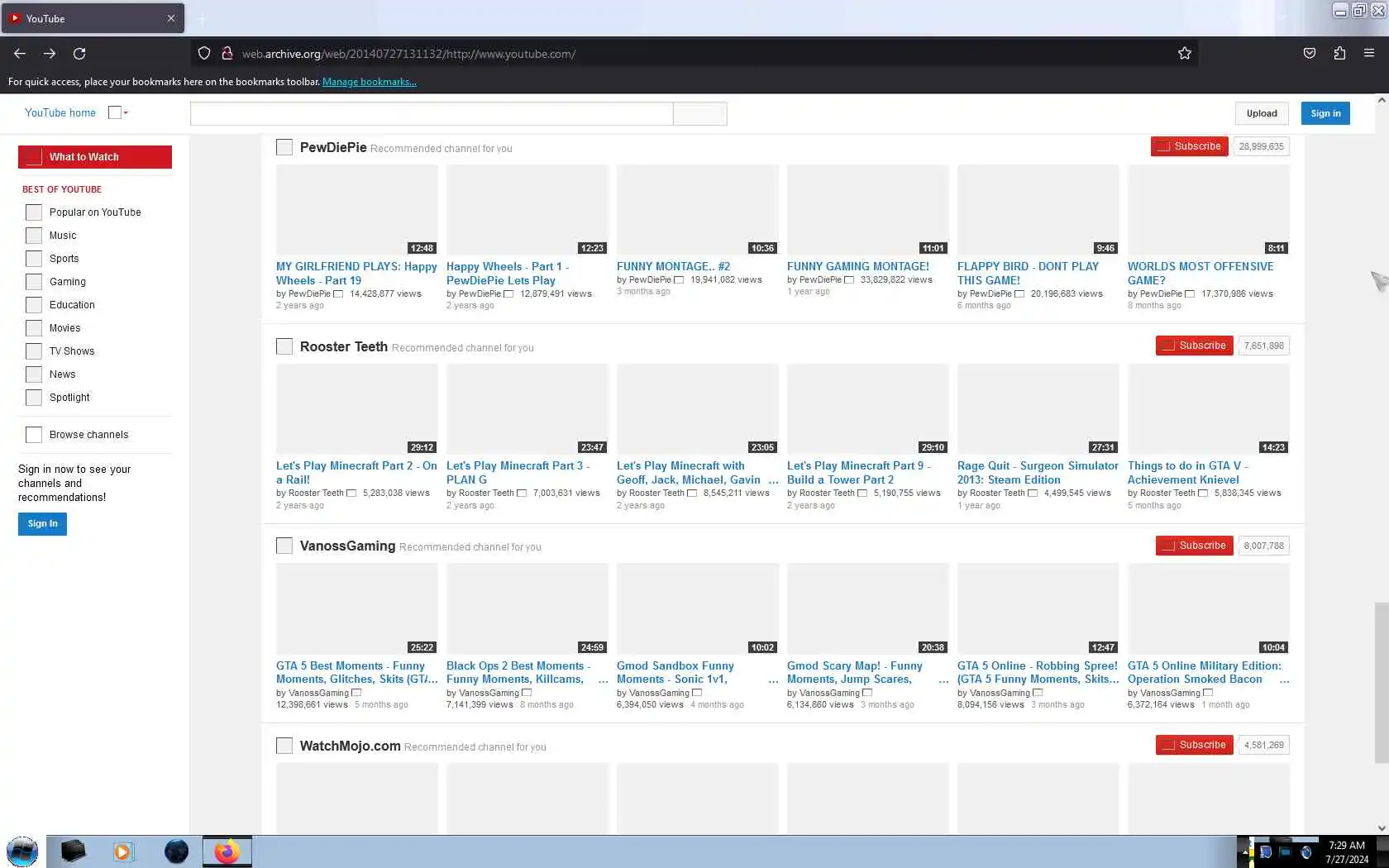Save the page to Pocket
The image size is (1389, 868).
(x=1310, y=54)
